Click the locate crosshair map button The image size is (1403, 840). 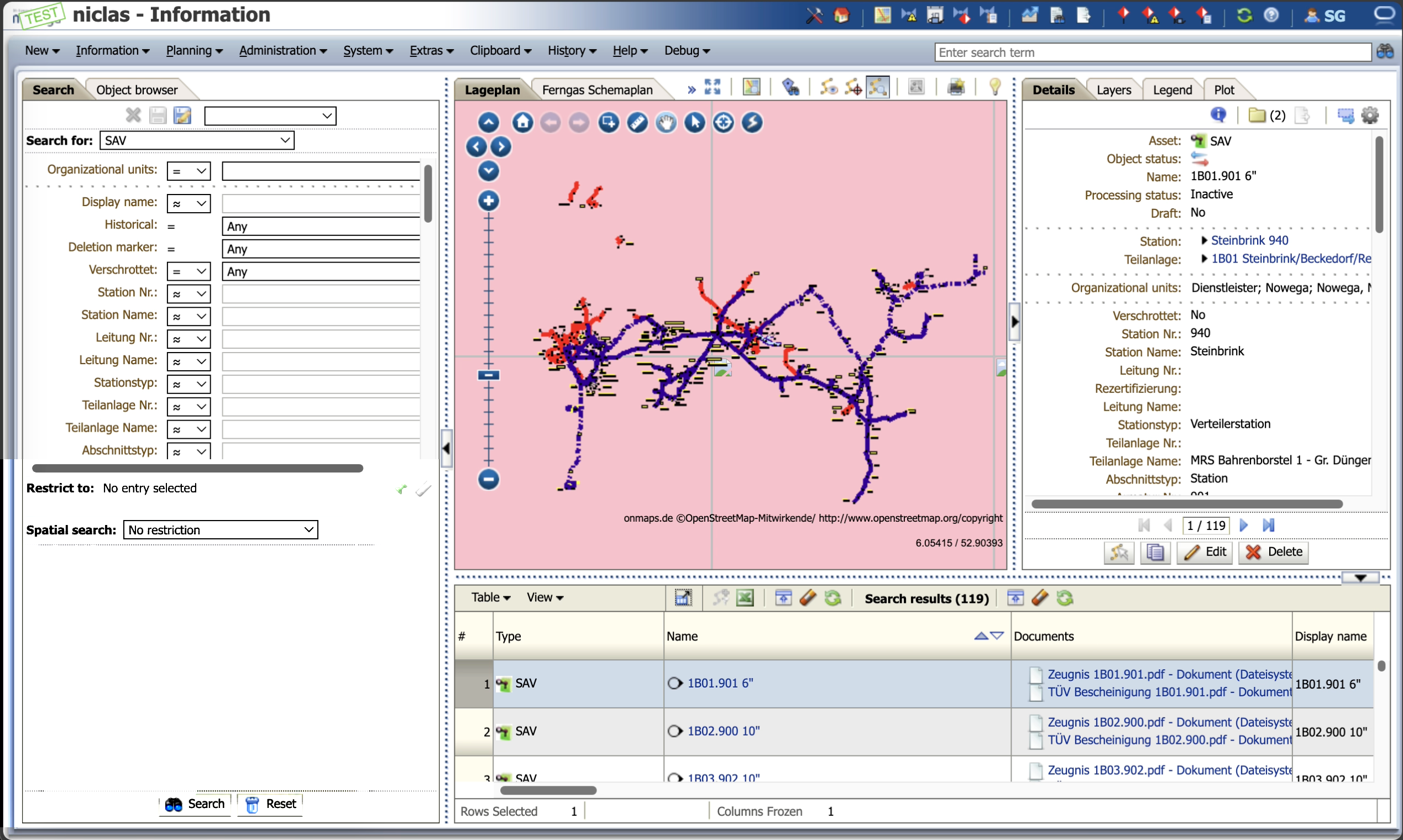point(723,122)
